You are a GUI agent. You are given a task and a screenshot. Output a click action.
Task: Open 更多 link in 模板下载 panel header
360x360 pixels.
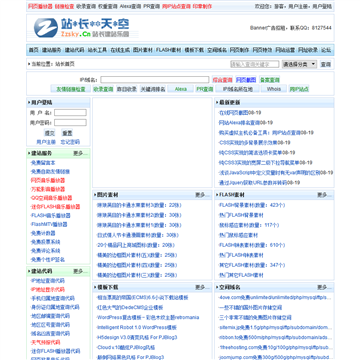(x=203, y=287)
